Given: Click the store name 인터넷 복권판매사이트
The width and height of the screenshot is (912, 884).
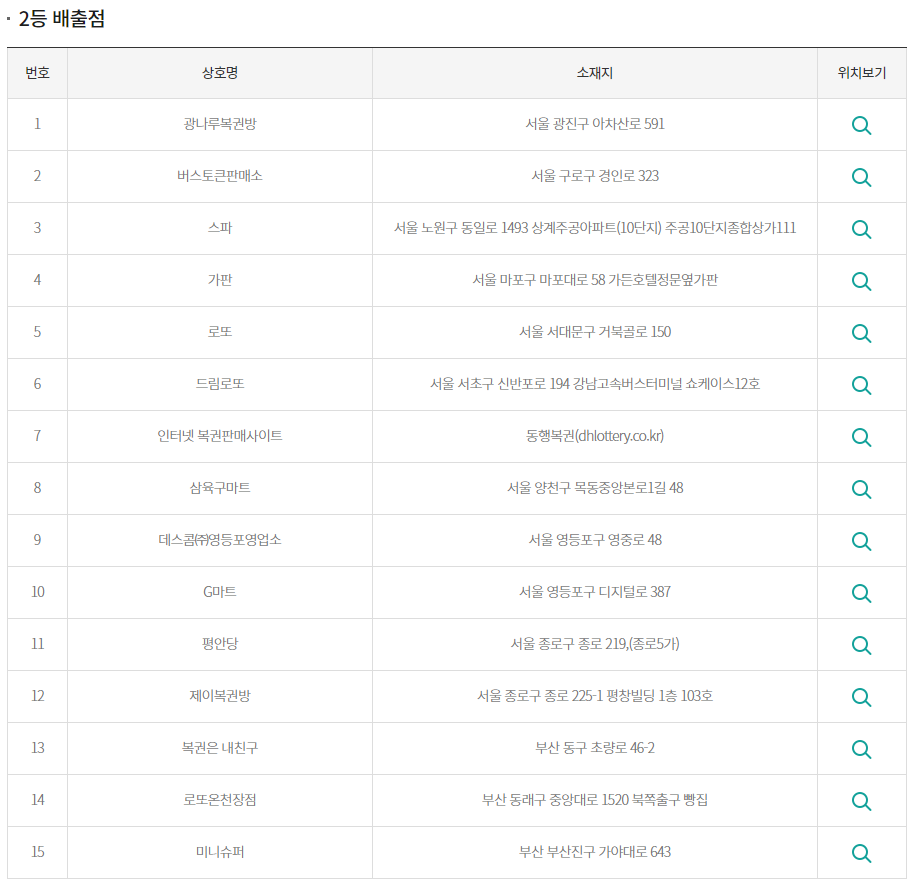Looking at the screenshot, I should click(x=220, y=436).
